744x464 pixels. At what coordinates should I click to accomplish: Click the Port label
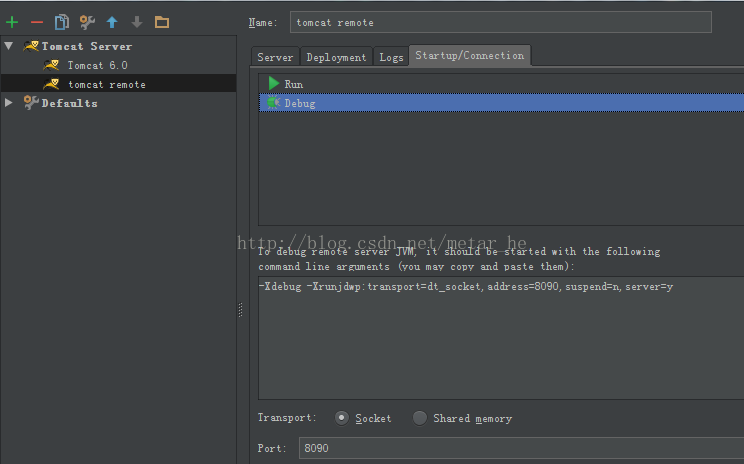(x=272, y=448)
